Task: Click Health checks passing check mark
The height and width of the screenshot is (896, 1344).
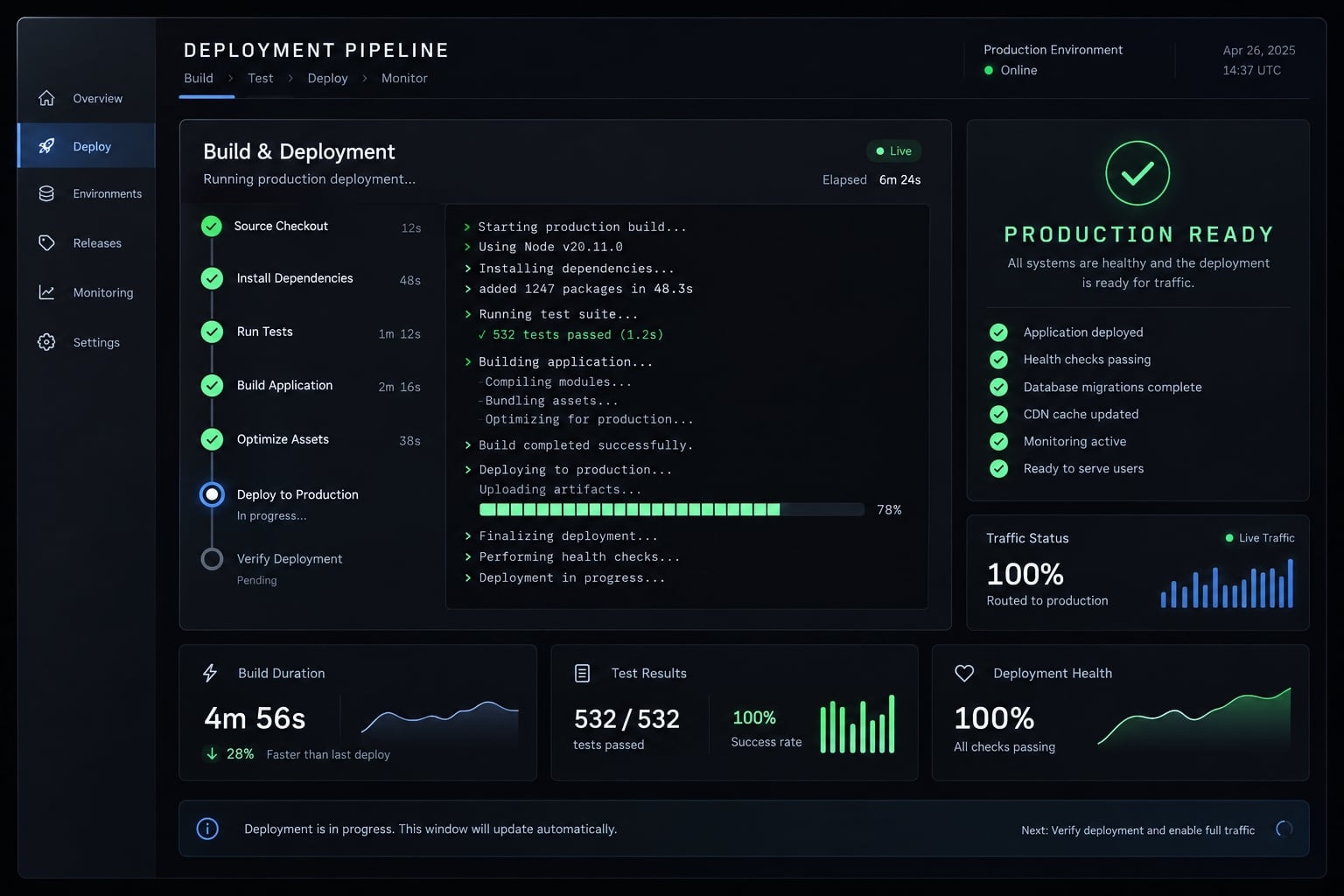Action: point(998,360)
